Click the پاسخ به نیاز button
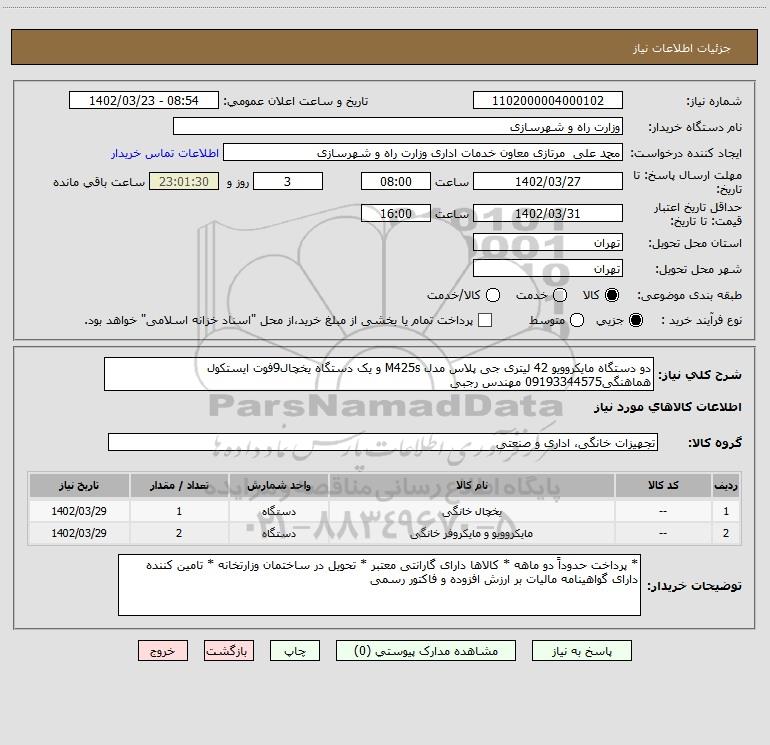Screen dimensions: 770x745 tap(581, 651)
